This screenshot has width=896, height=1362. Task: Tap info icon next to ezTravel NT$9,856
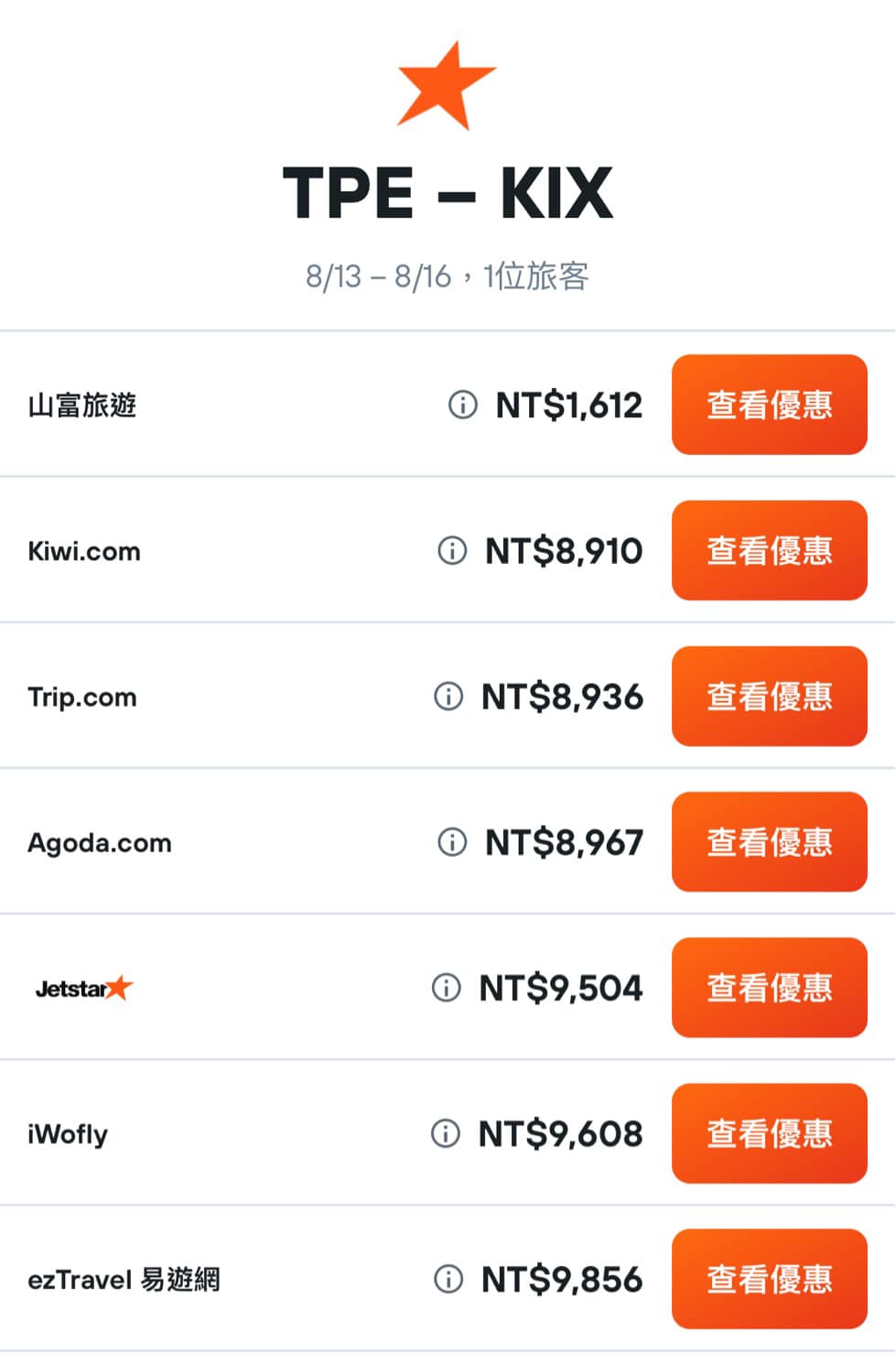(448, 1279)
